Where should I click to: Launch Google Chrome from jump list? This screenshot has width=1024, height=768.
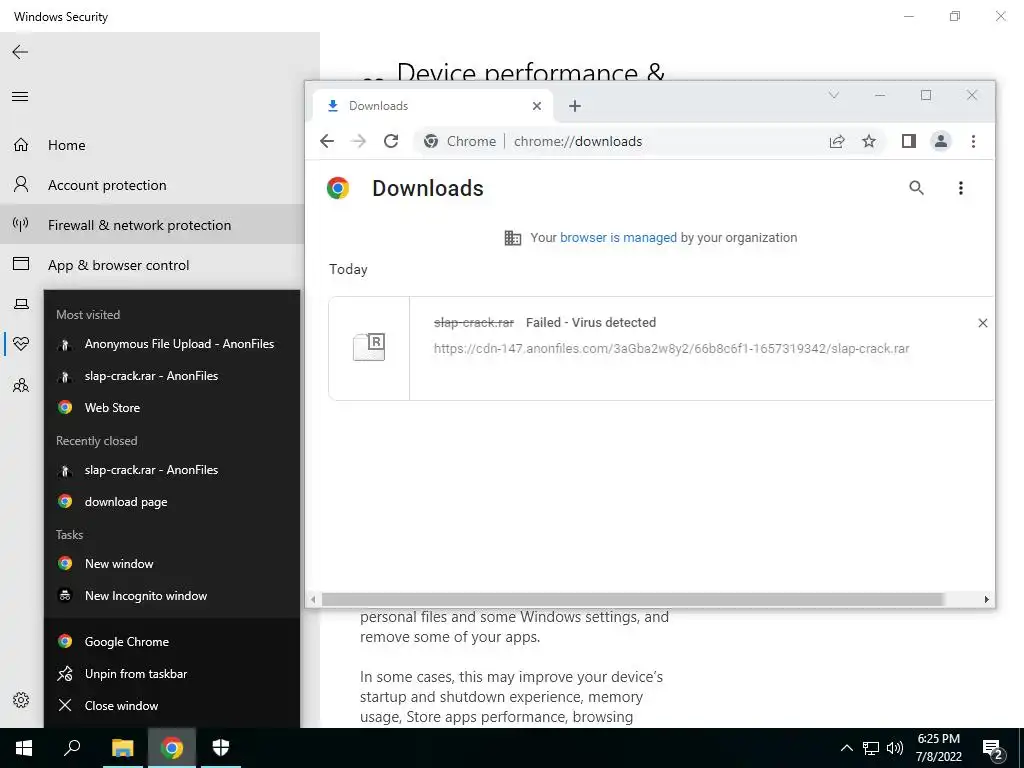pos(172,641)
